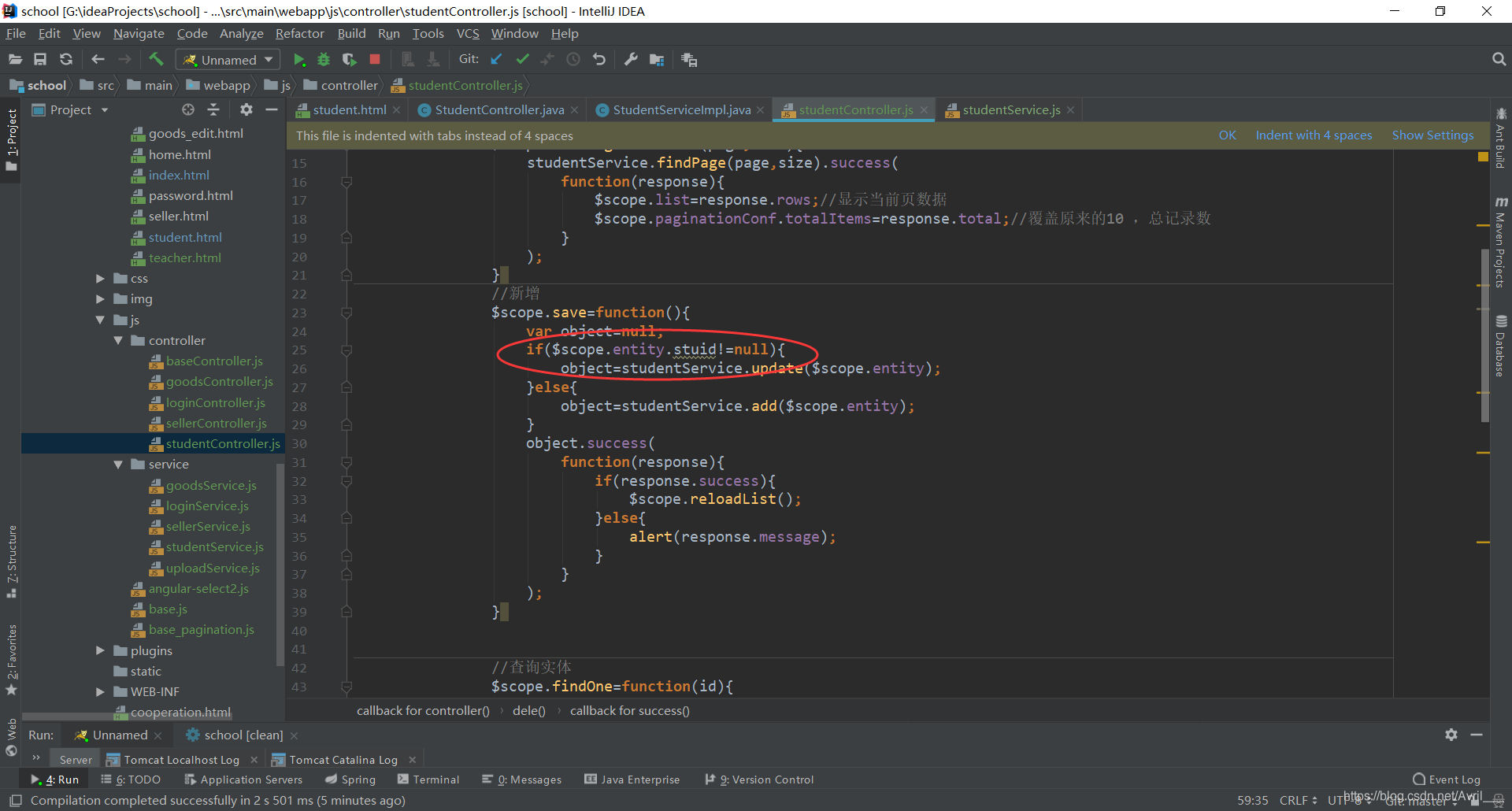Collapse the service folder

click(x=118, y=465)
